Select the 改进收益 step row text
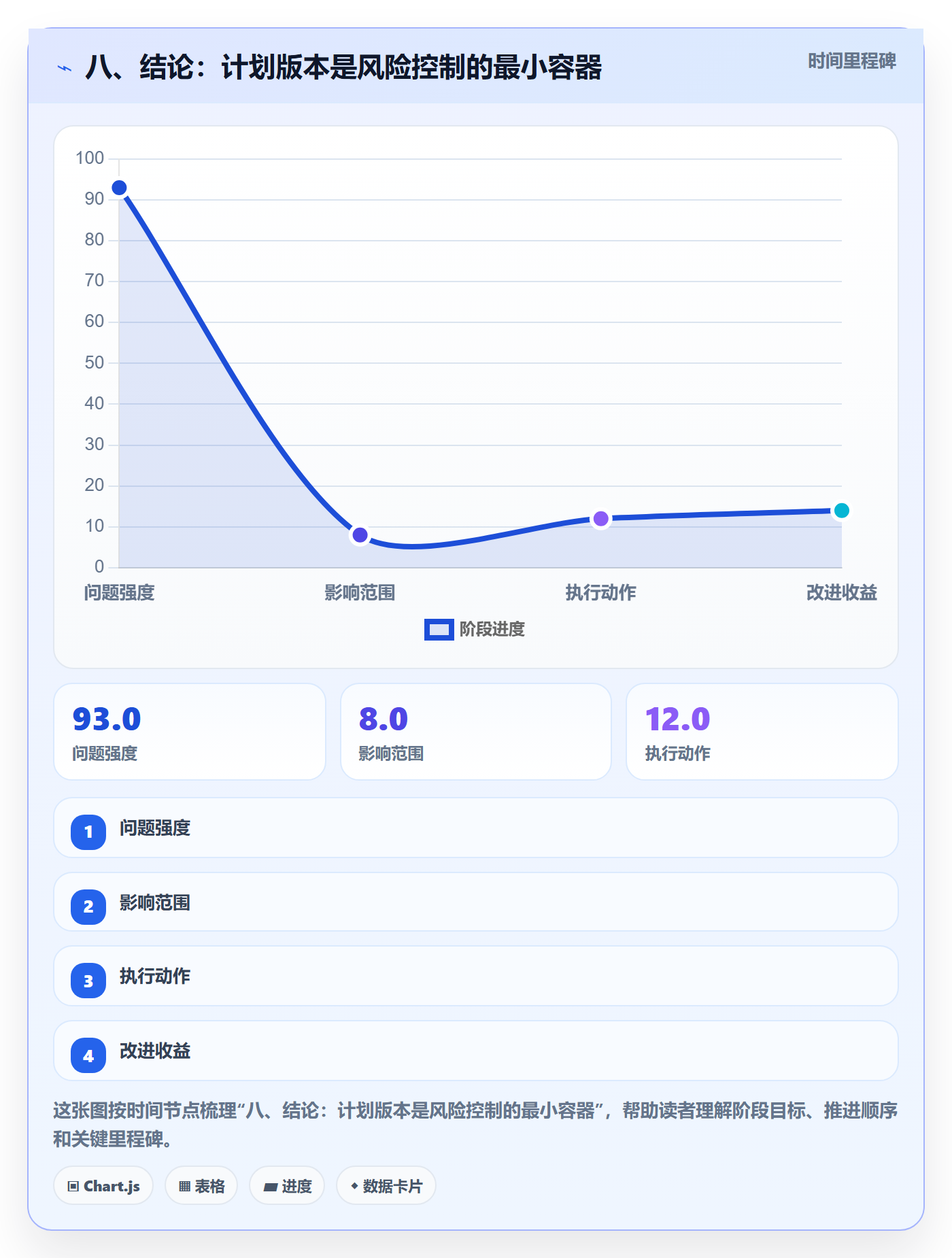 coord(155,1051)
